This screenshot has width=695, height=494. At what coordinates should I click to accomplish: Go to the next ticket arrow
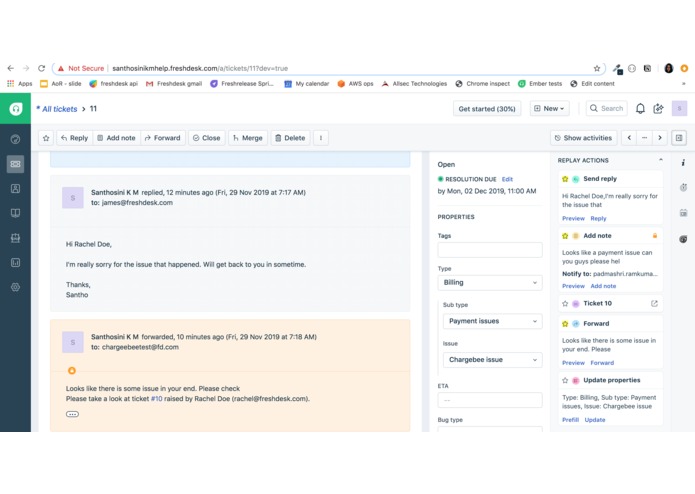pos(660,138)
